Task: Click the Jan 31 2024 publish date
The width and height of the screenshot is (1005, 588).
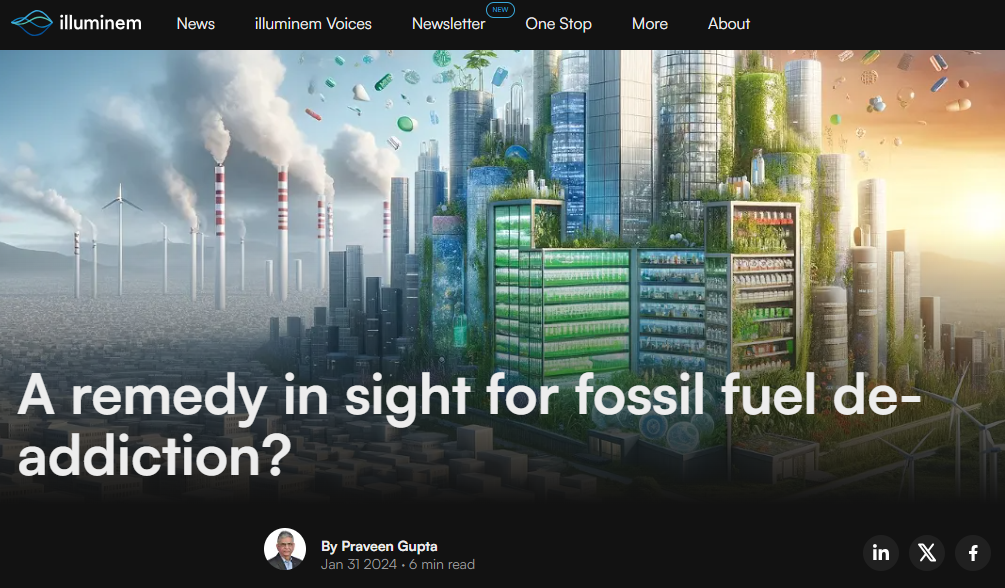Action: coord(359,565)
